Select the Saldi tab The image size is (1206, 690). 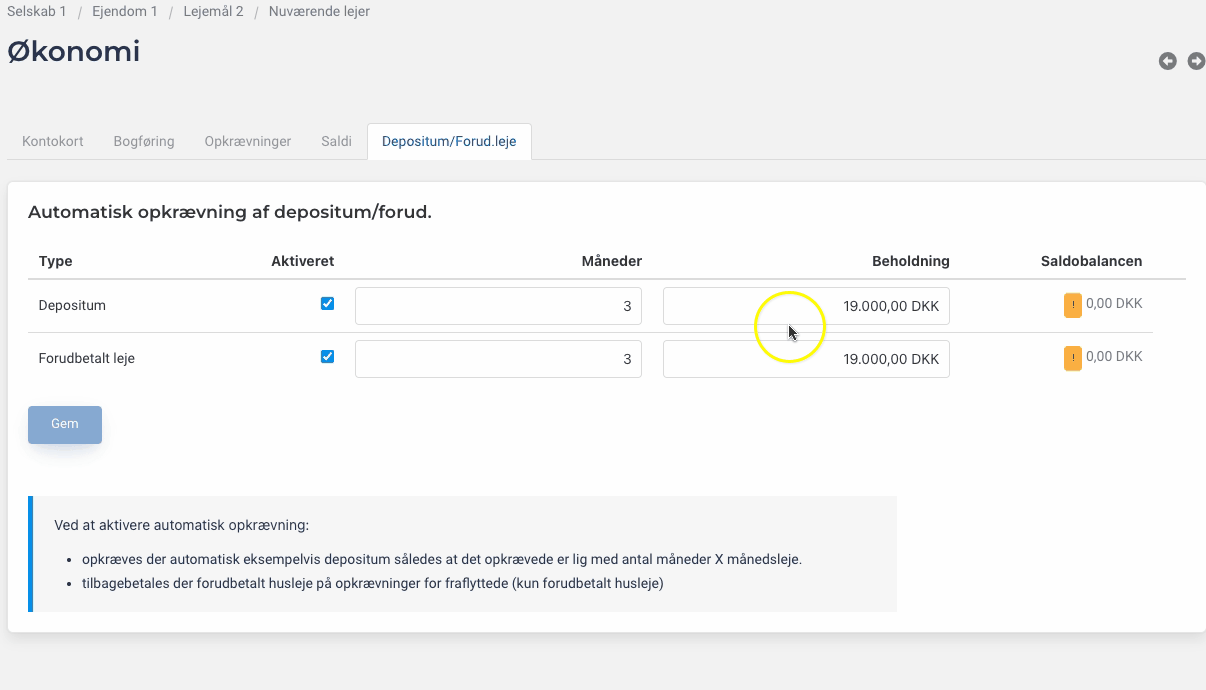pos(336,141)
